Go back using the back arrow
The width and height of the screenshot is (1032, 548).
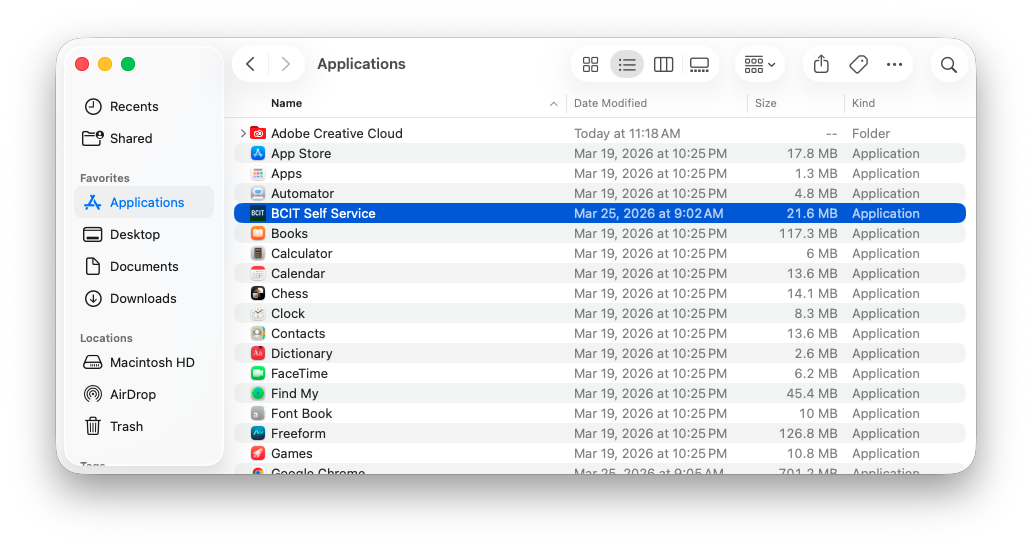(251, 65)
